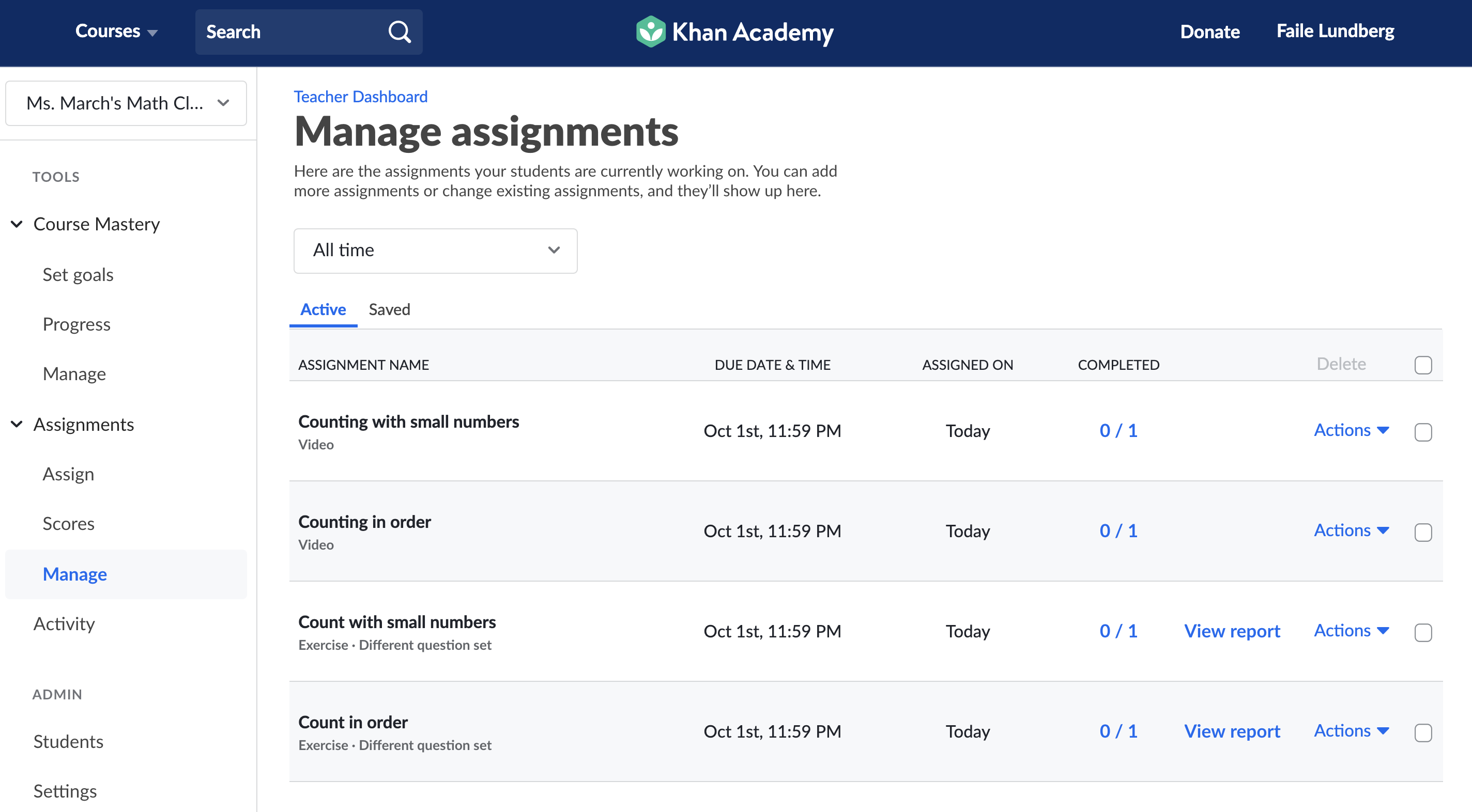Open Scores from the sidebar
Image resolution: width=1472 pixels, height=812 pixels.
pyautogui.click(x=68, y=524)
